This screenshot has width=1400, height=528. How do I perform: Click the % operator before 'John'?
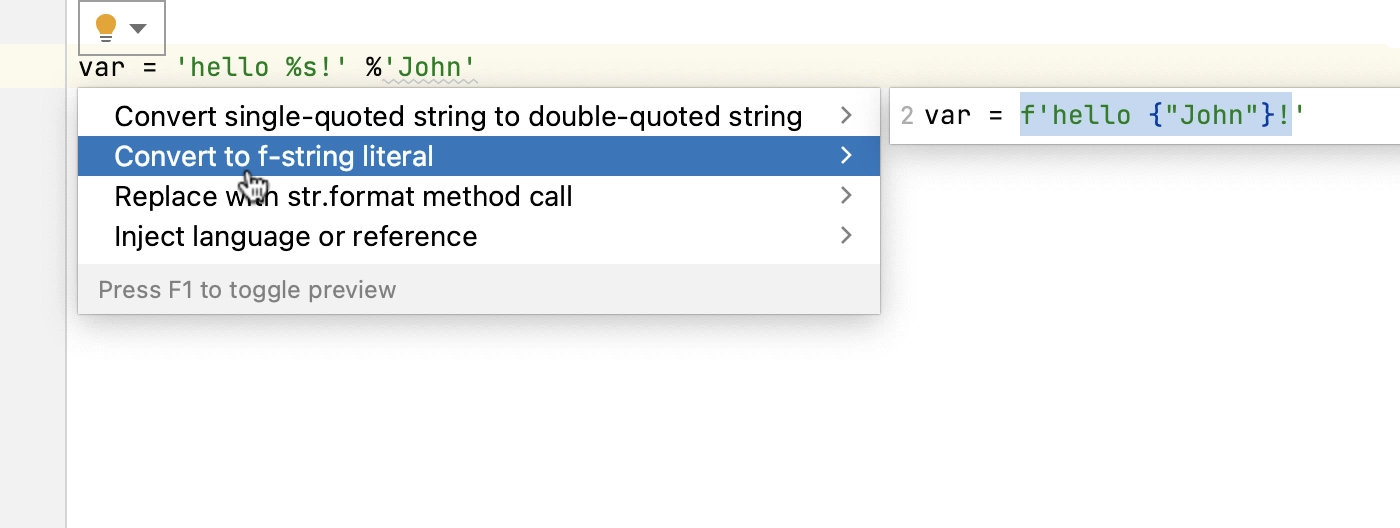coord(373,67)
